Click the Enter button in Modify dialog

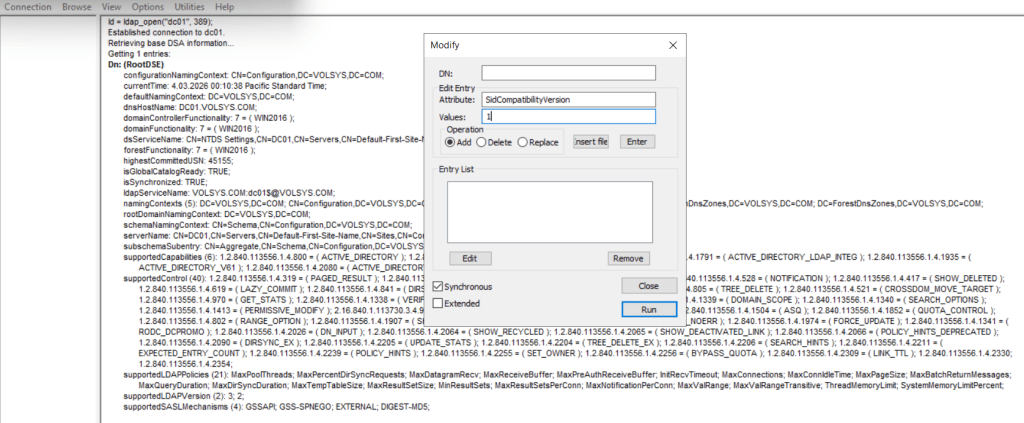coord(637,142)
